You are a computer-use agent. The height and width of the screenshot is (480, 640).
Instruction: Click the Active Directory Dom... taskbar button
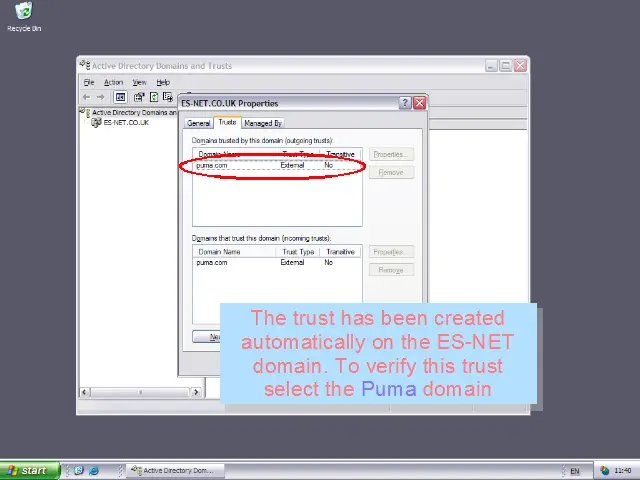176,471
